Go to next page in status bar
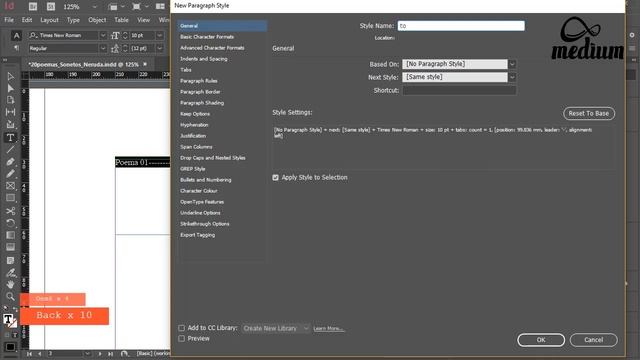This screenshot has height=360, width=640. pyautogui.click(x=100, y=354)
